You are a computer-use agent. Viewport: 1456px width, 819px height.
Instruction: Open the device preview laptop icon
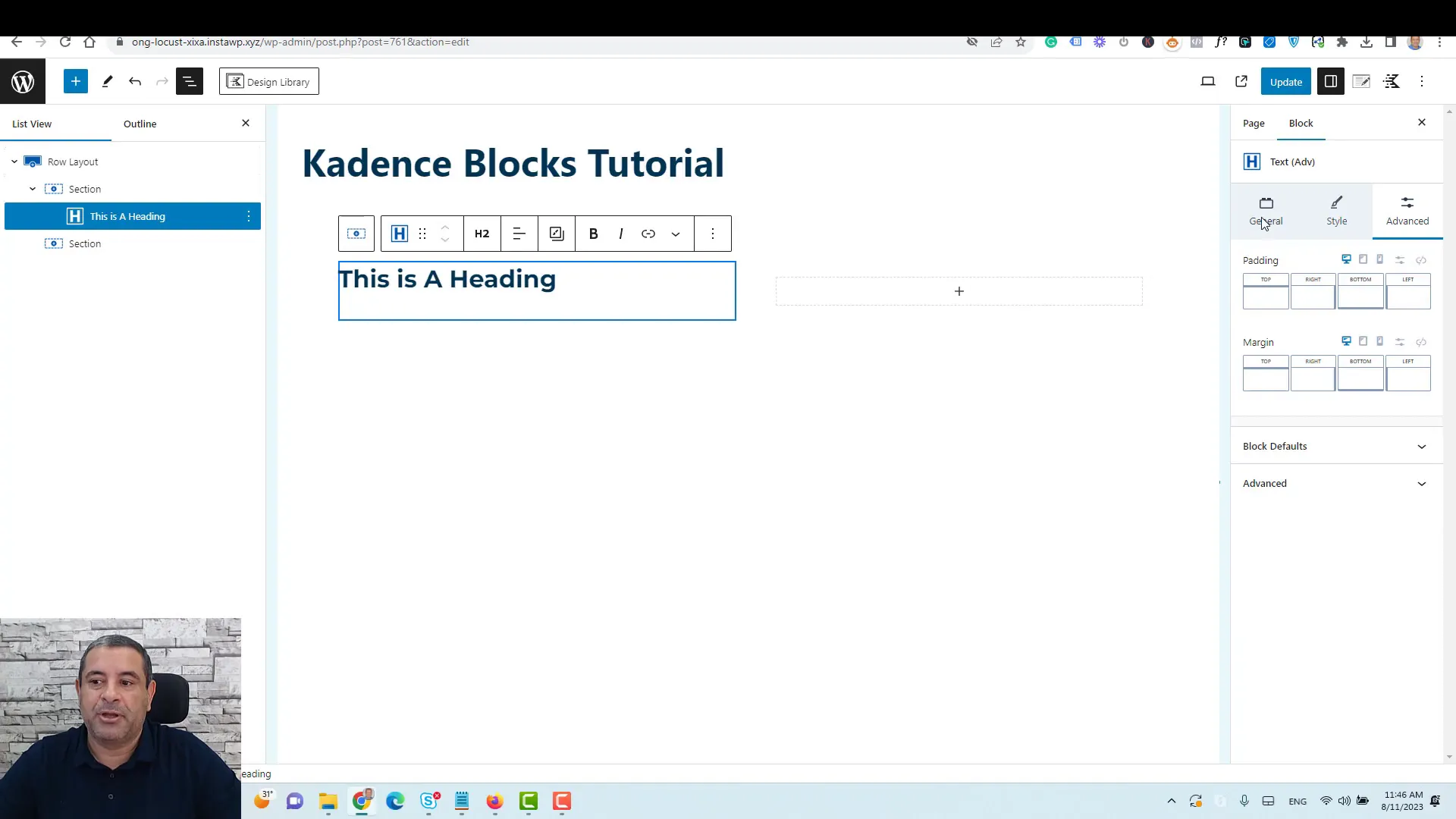(1208, 81)
